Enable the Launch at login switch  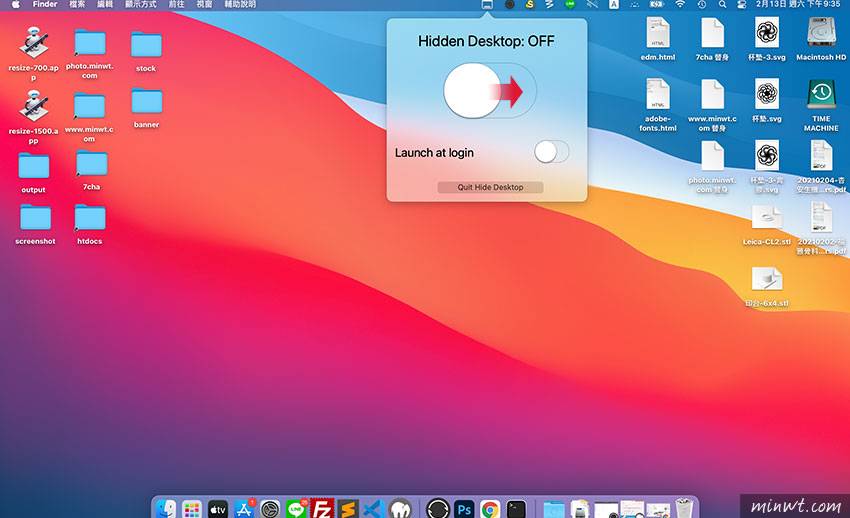(x=551, y=152)
